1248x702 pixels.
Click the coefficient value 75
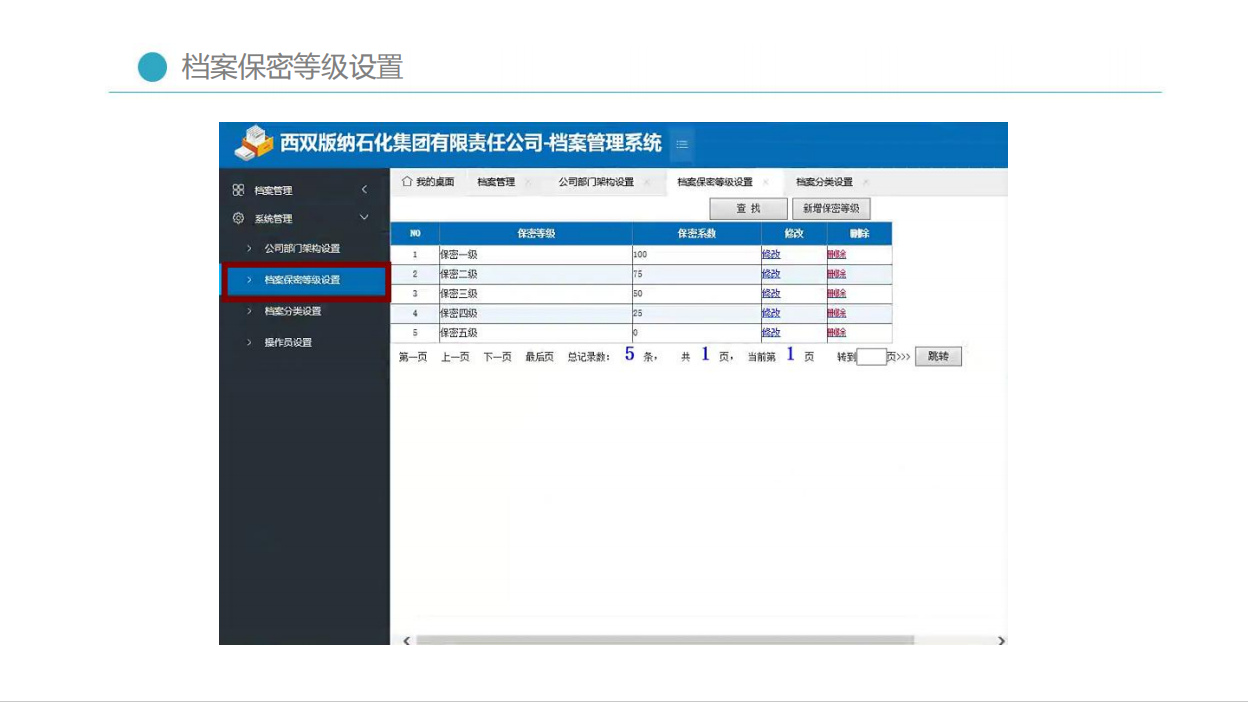638,274
